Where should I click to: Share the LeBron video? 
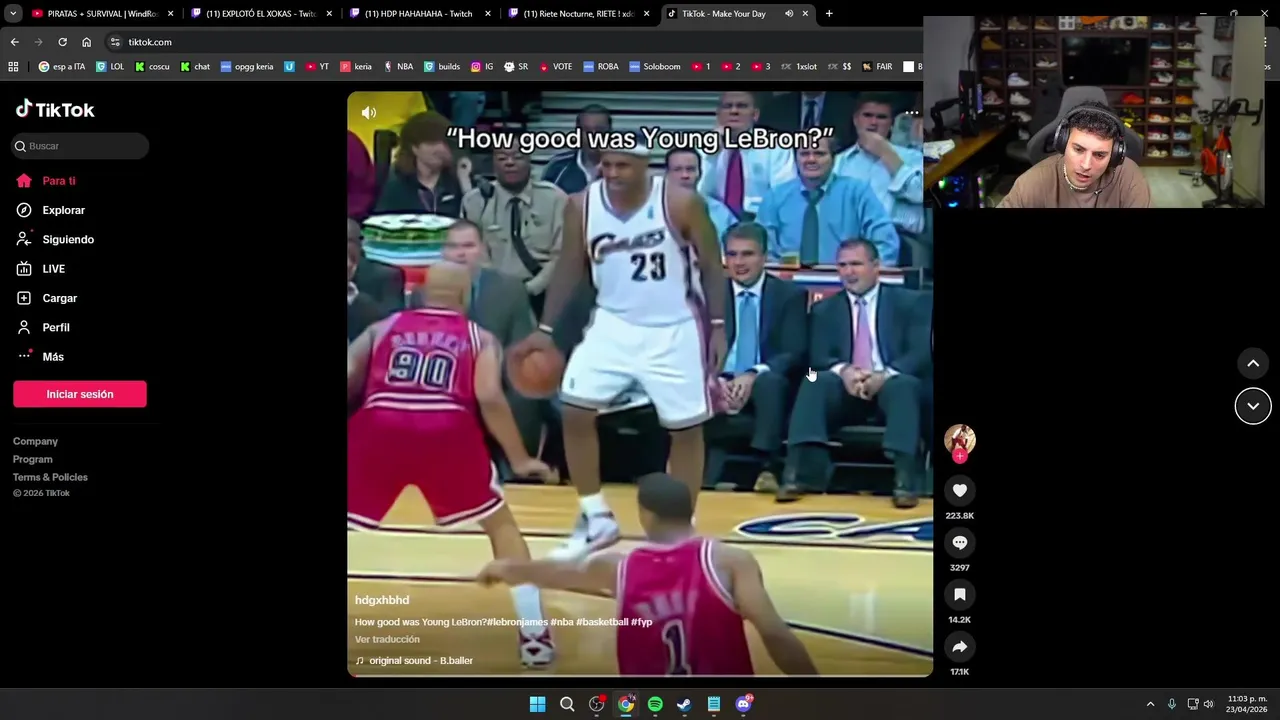pyautogui.click(x=960, y=646)
